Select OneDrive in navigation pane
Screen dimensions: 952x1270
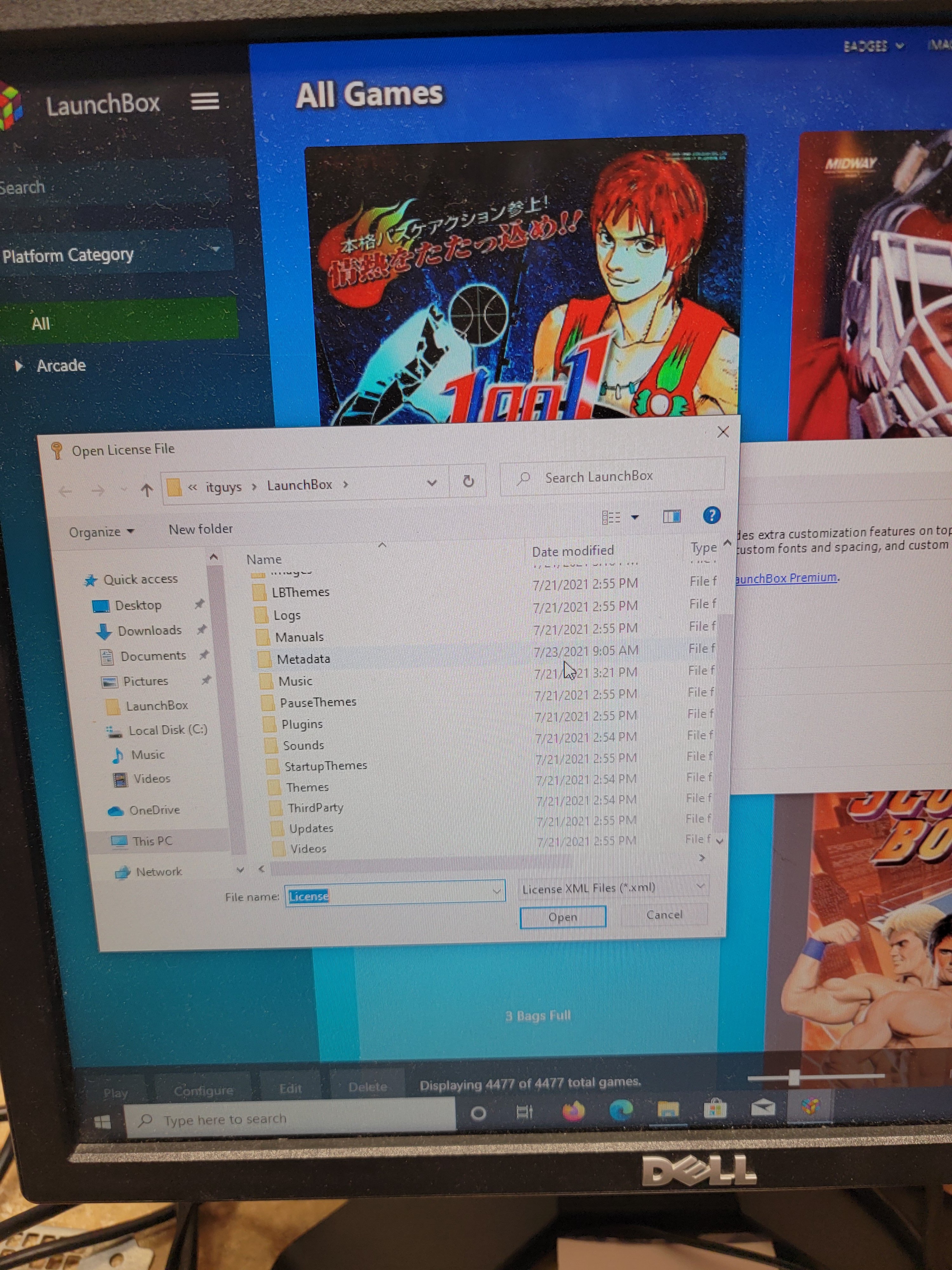pos(154,810)
